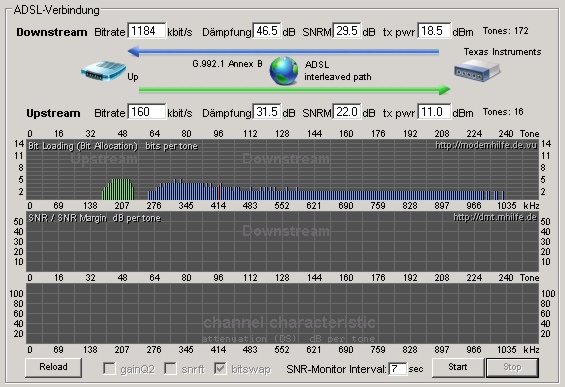Image resolution: width=565 pixels, height=387 pixels.
Task: Click the Reload button
Action: coord(53,367)
